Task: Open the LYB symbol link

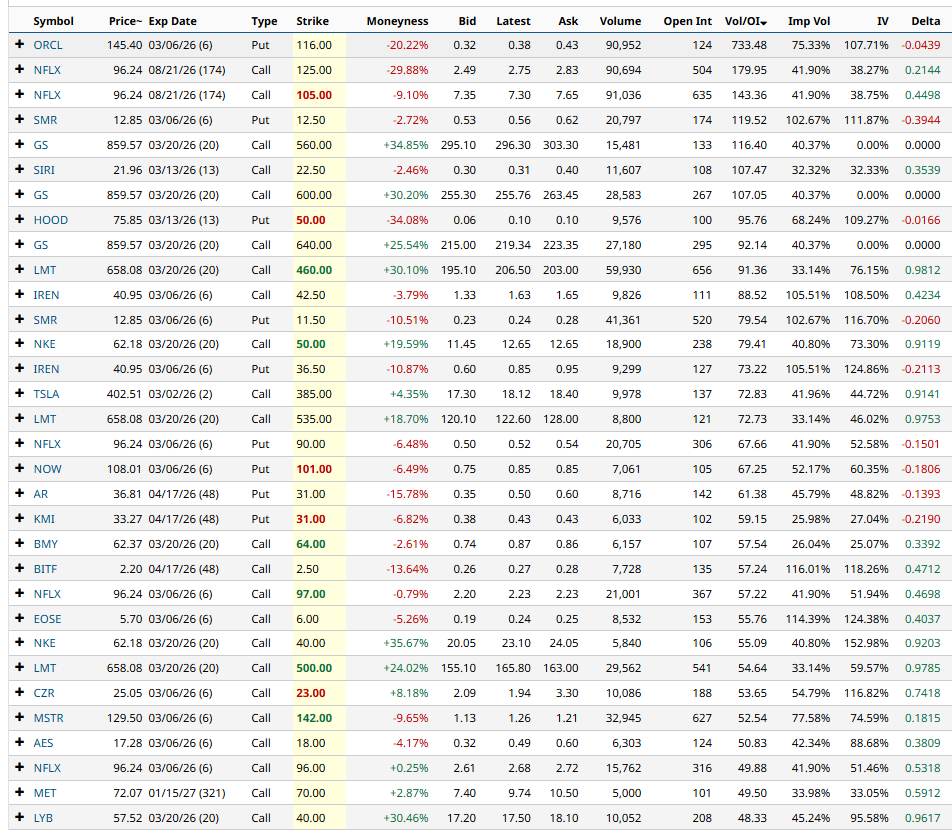Action: [43, 818]
